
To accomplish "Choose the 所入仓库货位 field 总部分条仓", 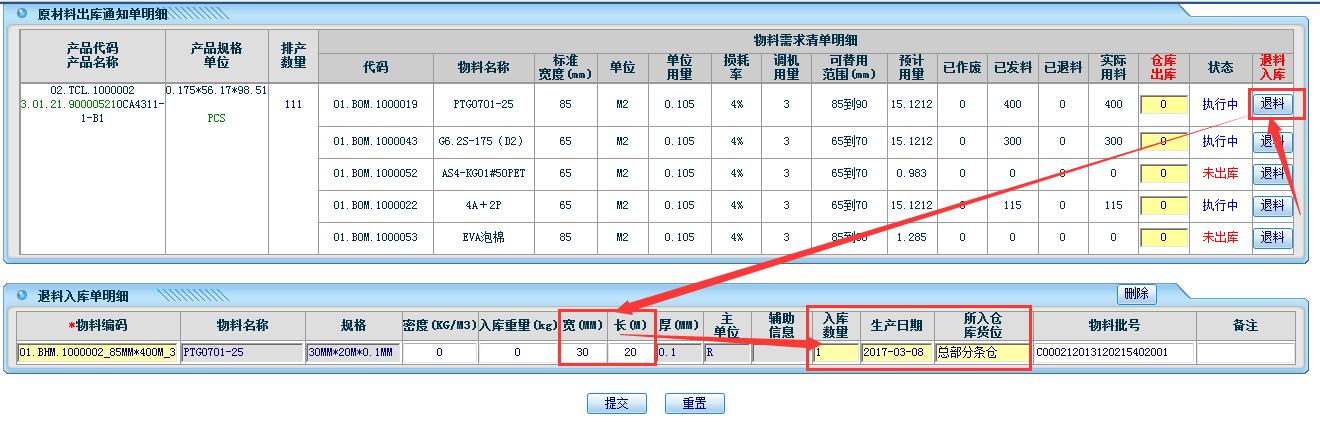I will [x=981, y=352].
